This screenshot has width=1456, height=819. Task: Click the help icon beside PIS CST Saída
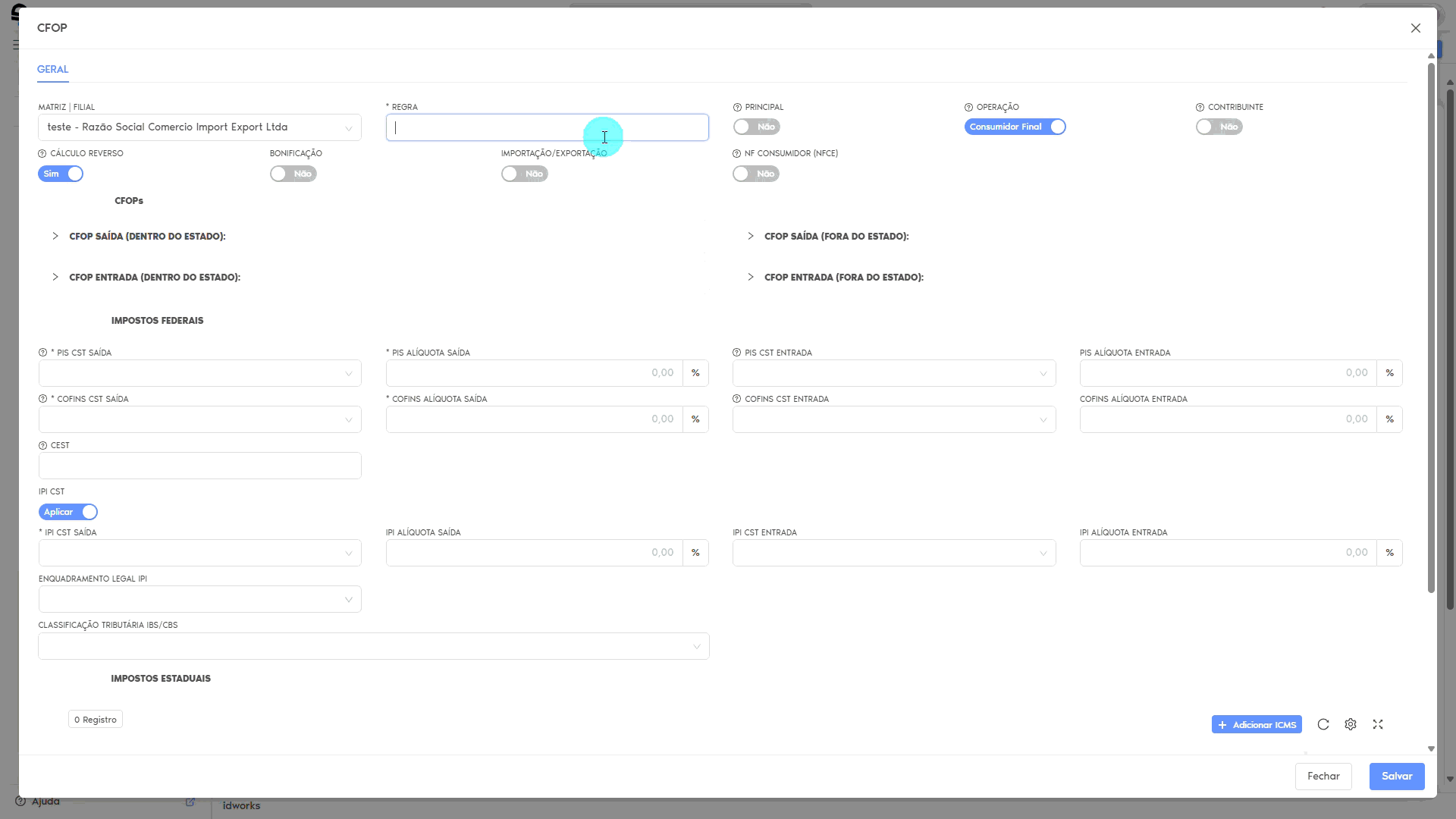coord(42,353)
